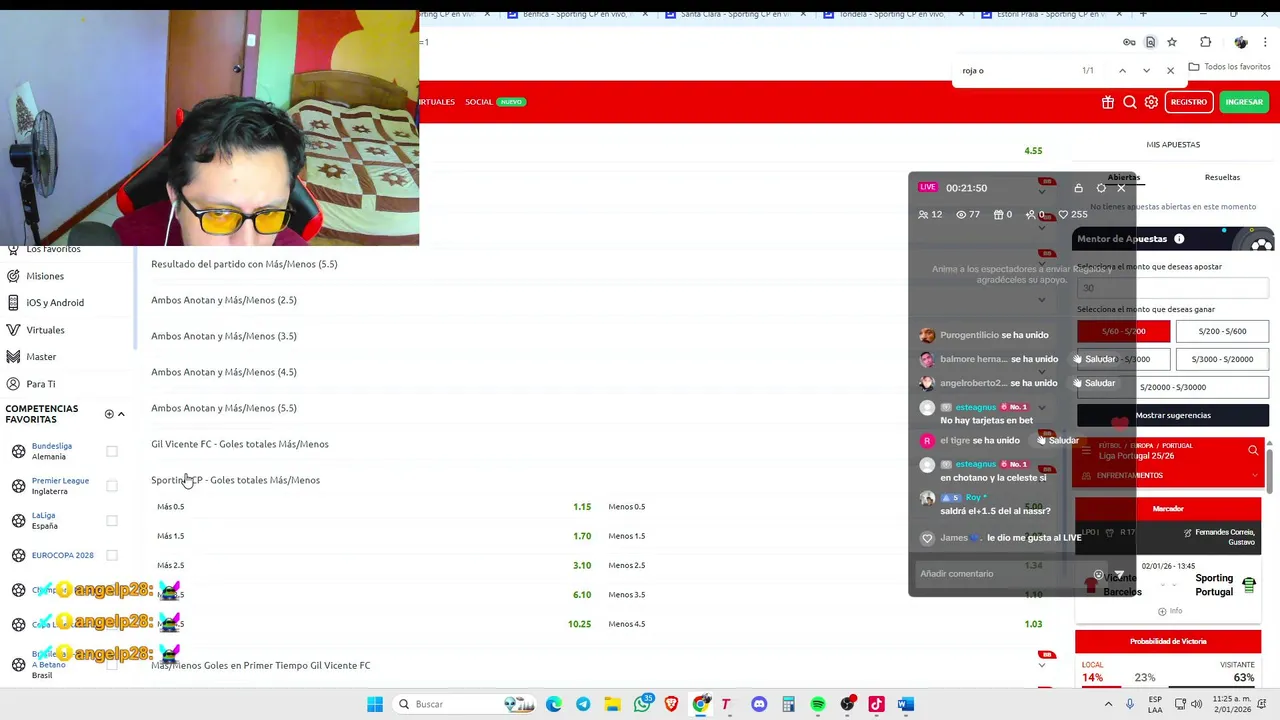Image resolution: width=1280 pixels, height=720 pixels.
Task: Select the S/3000 - S/20000 winnings range
Action: [1222, 359]
